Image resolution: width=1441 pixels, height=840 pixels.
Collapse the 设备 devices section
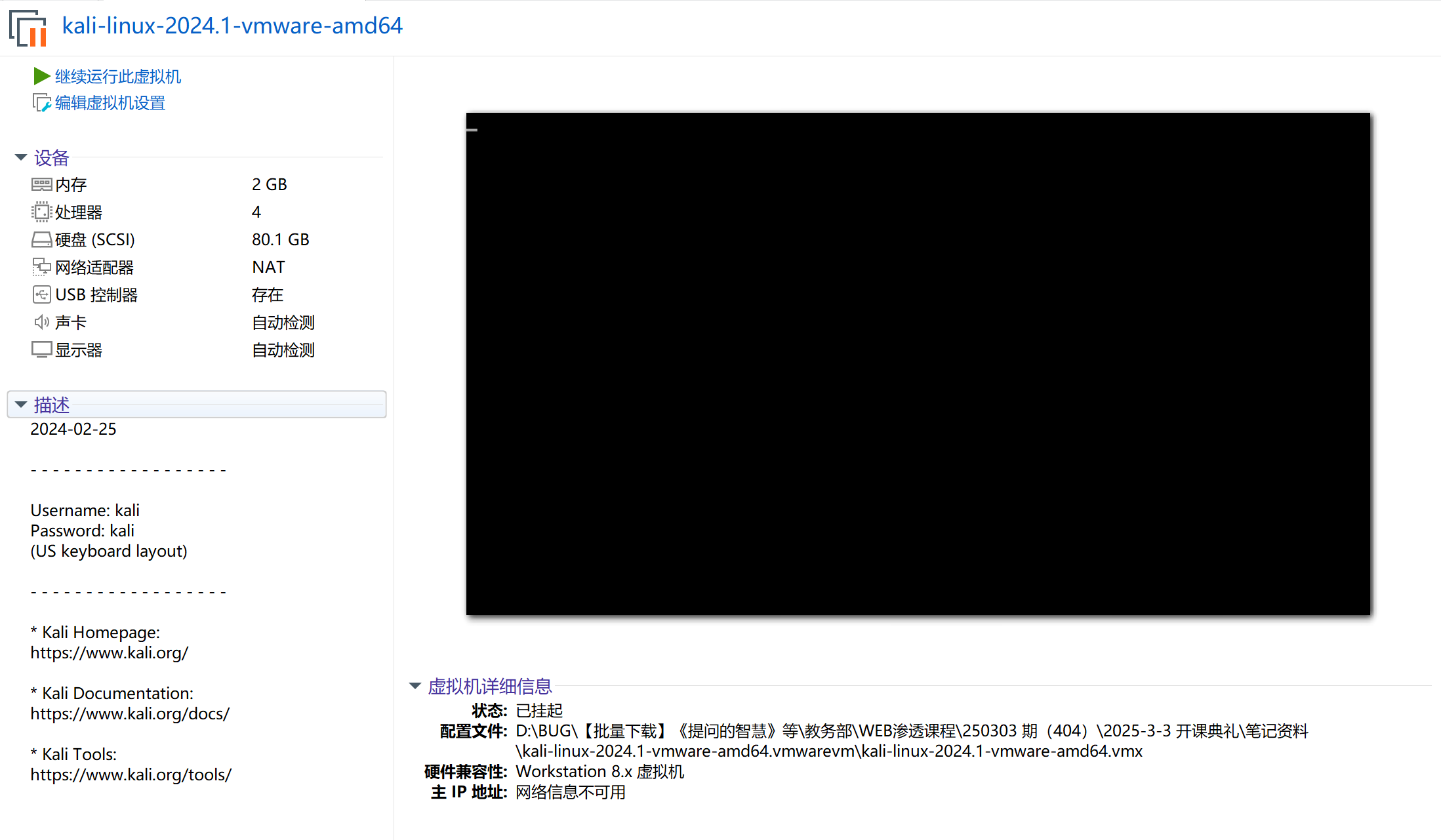[x=20, y=157]
